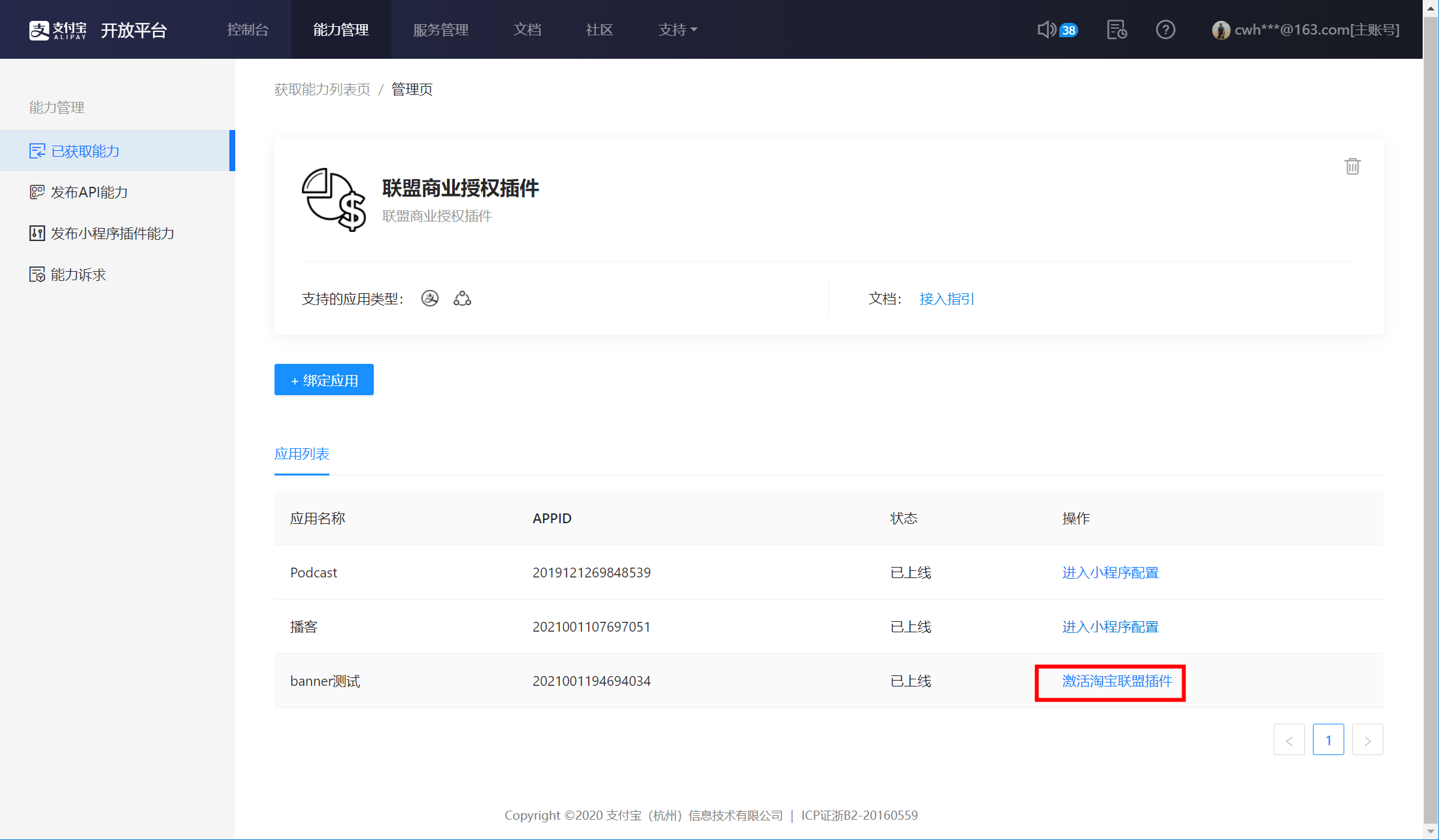Screen dimensions: 1439x840
Task: Open the 文档 nav item
Action: click(527, 29)
